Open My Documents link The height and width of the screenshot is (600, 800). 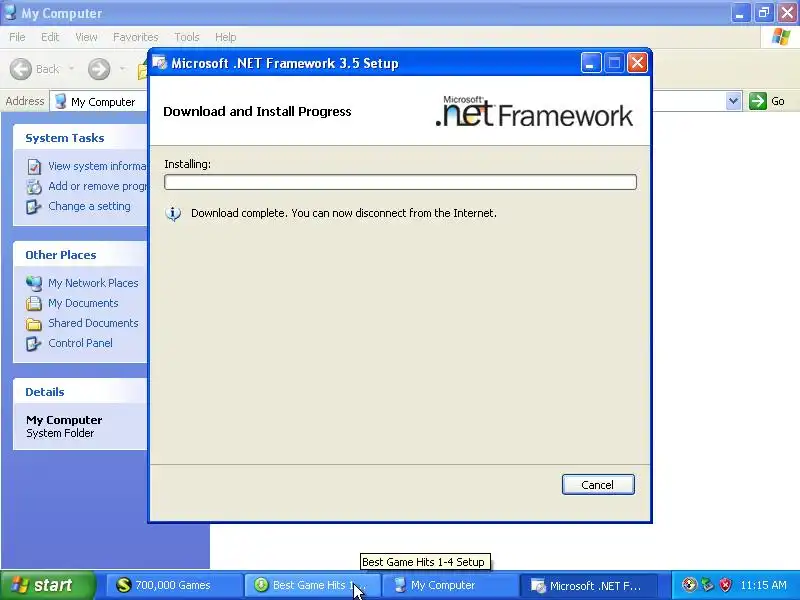tap(83, 303)
